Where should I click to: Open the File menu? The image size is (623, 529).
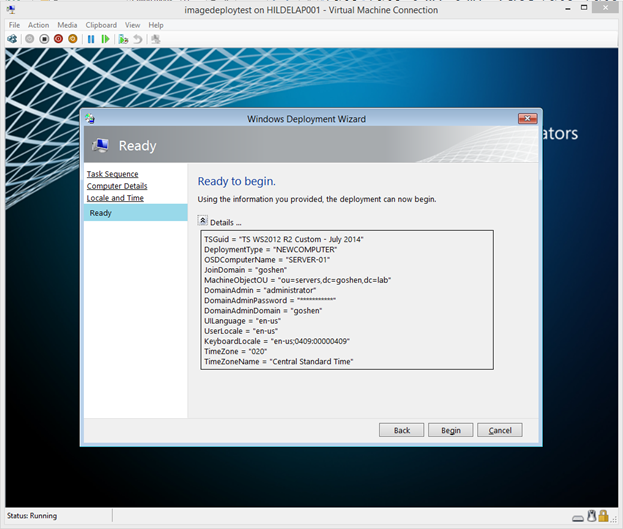coord(14,25)
